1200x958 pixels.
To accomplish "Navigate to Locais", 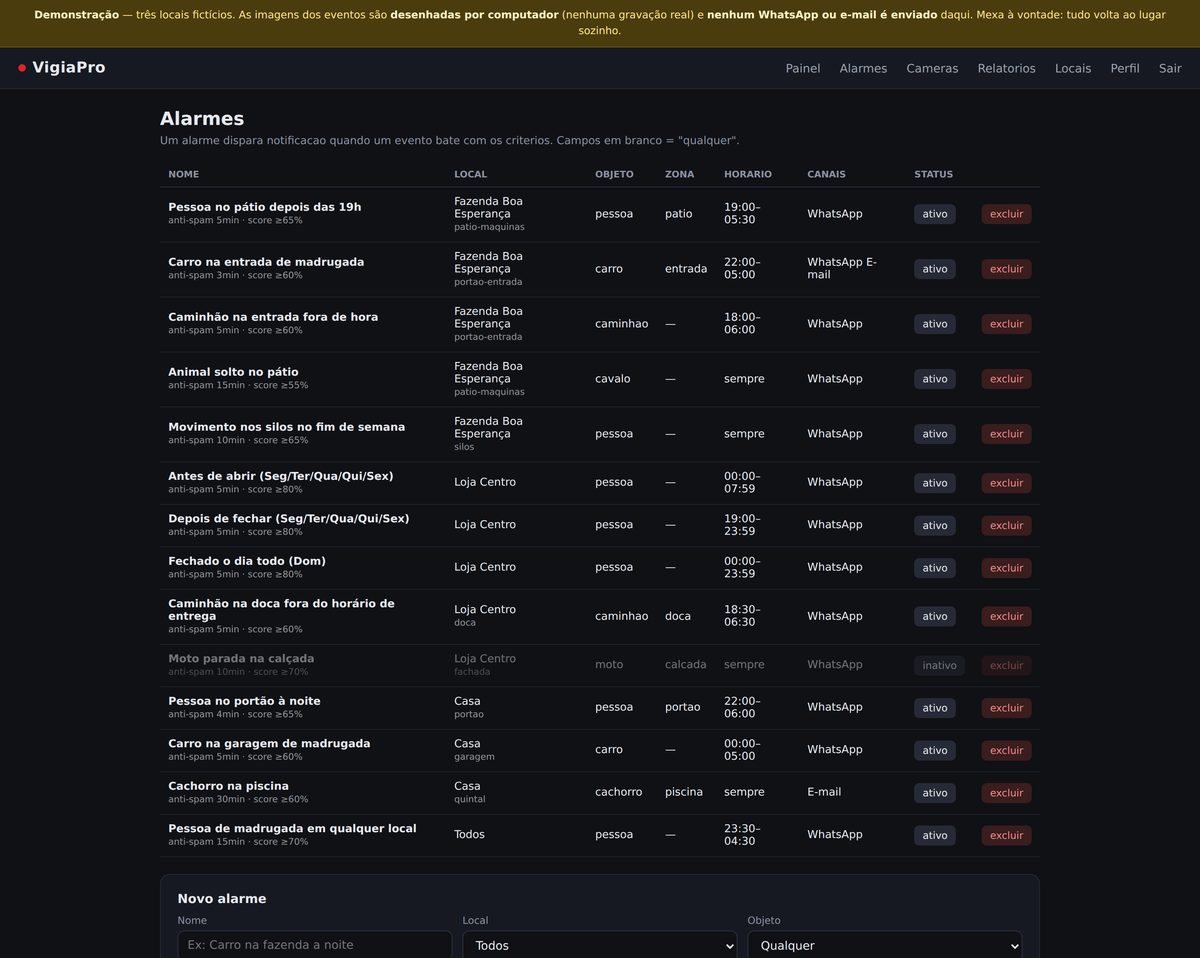I will 1073,68.
